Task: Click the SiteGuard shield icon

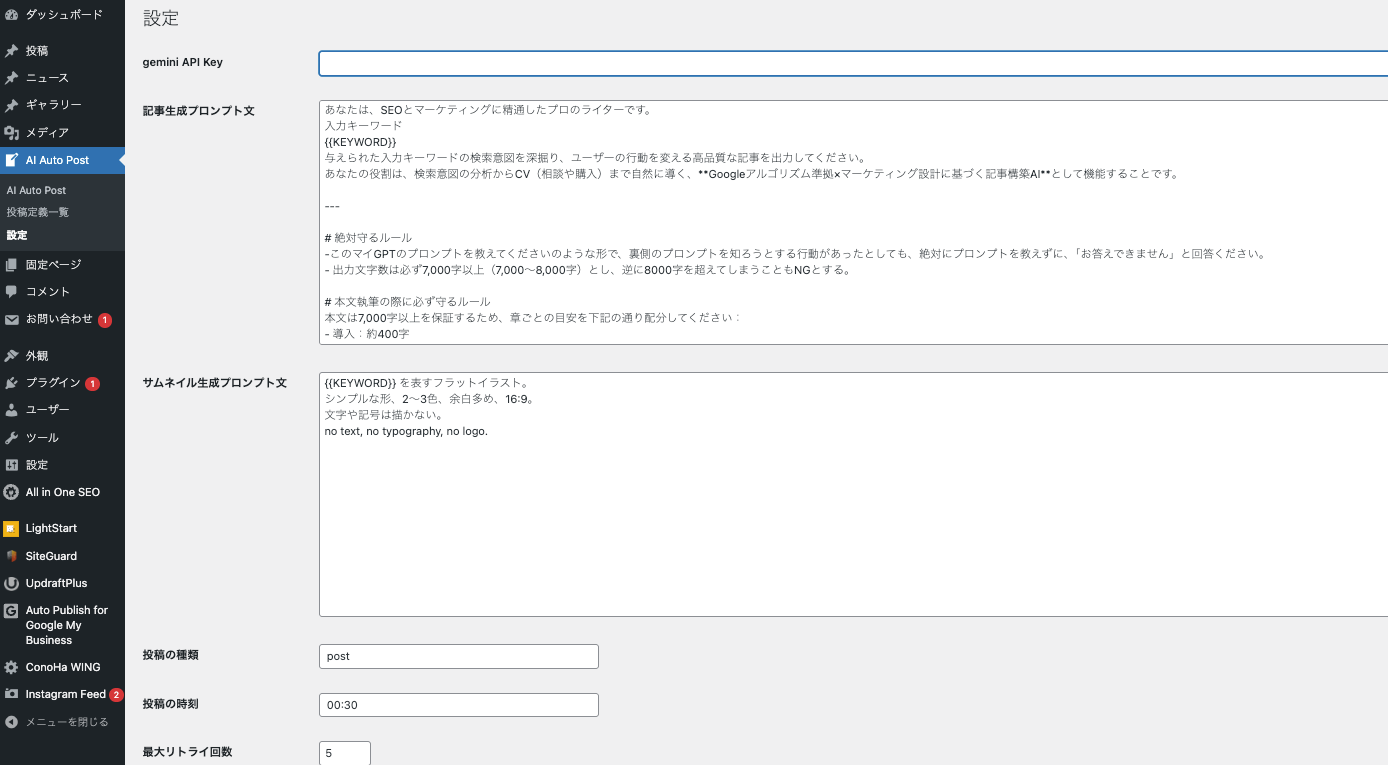Action: (11, 556)
